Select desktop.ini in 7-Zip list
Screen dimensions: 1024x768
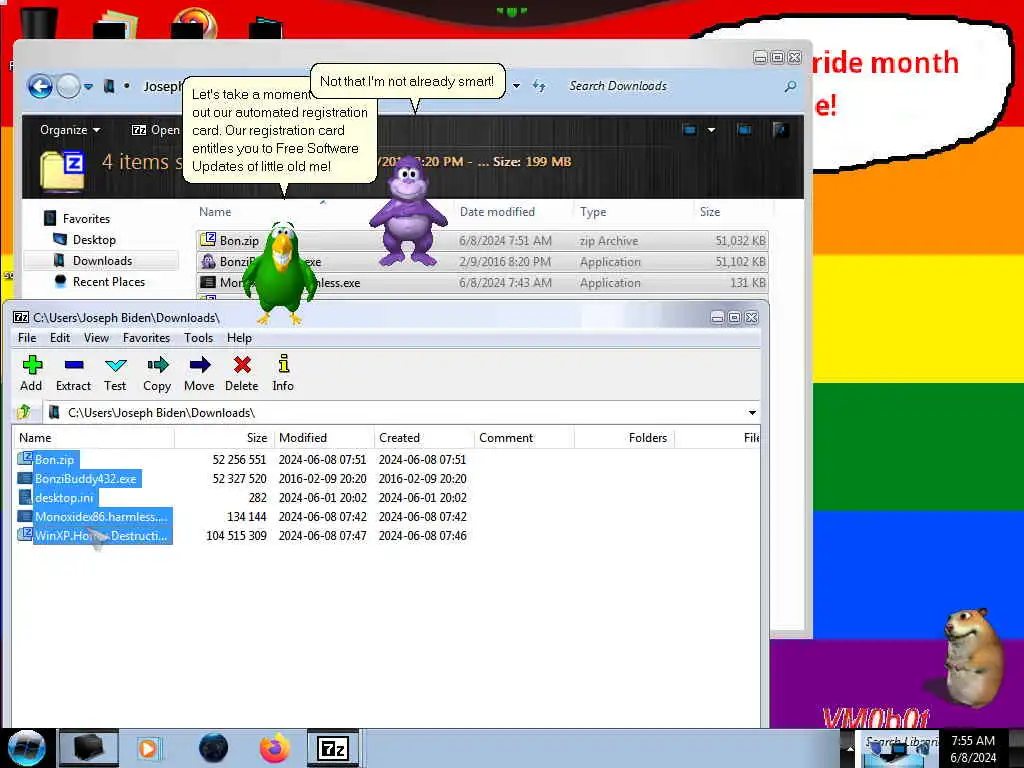(64, 498)
